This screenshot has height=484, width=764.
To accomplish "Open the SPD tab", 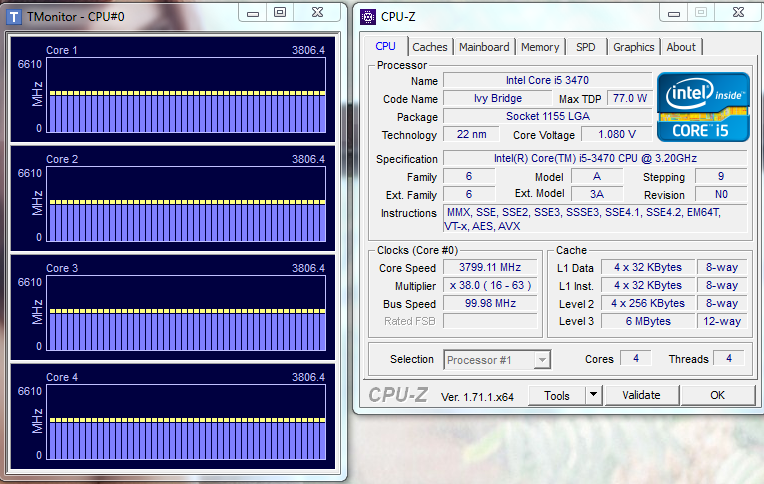I will 586,47.
